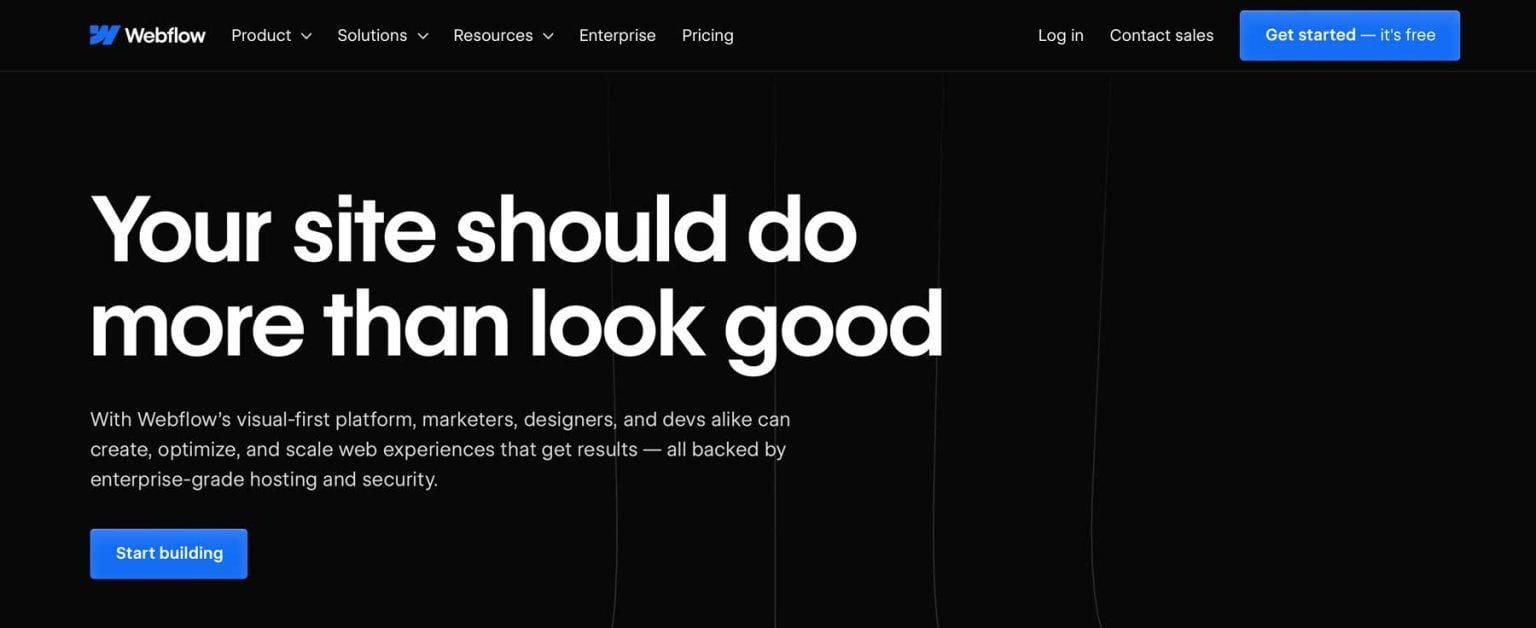Click 'it's free' portion of signup button
This screenshot has width=1536, height=628.
(1407, 35)
